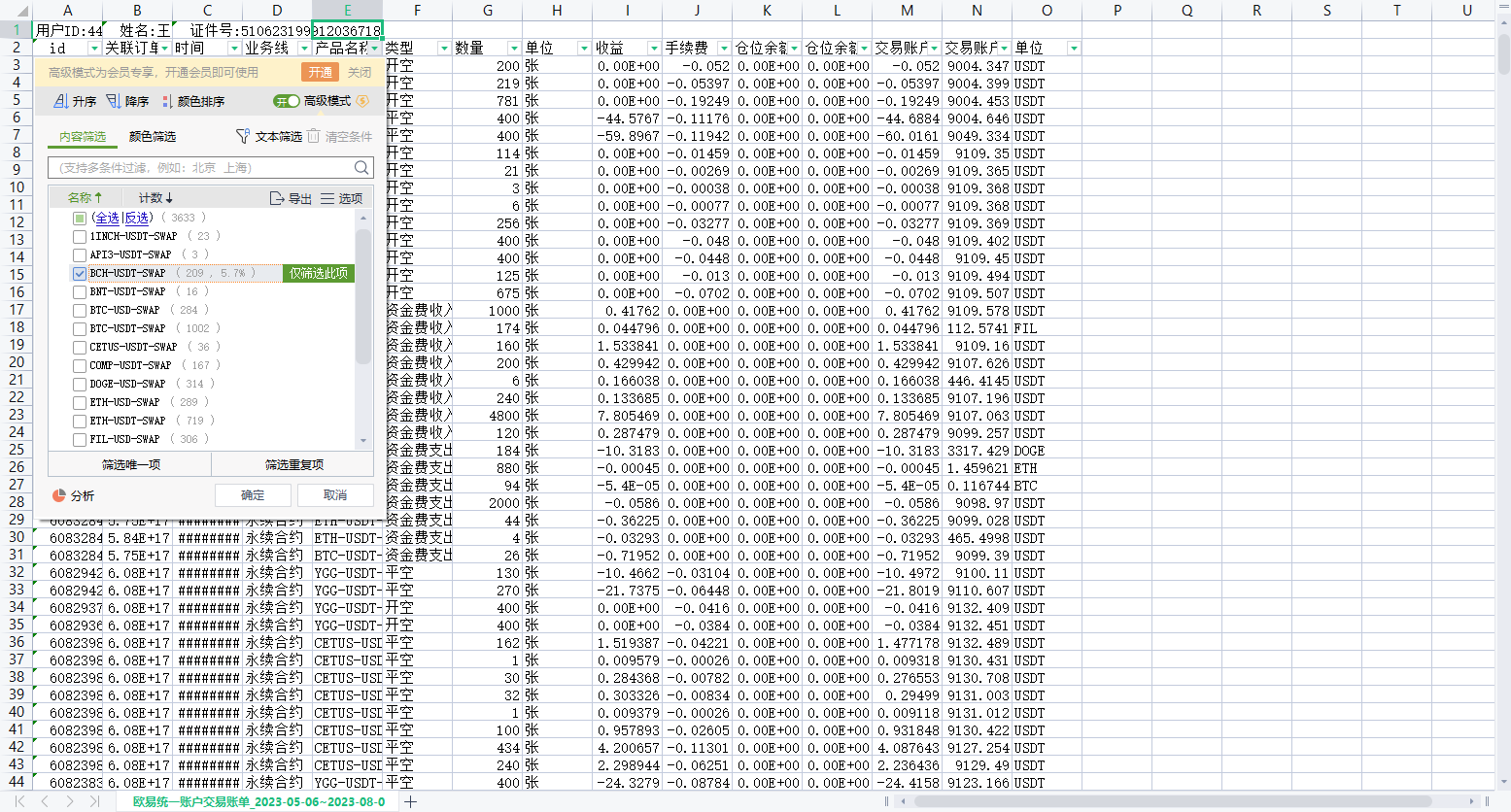
Task: Click the 全选 select-all link
Action: tap(106, 219)
